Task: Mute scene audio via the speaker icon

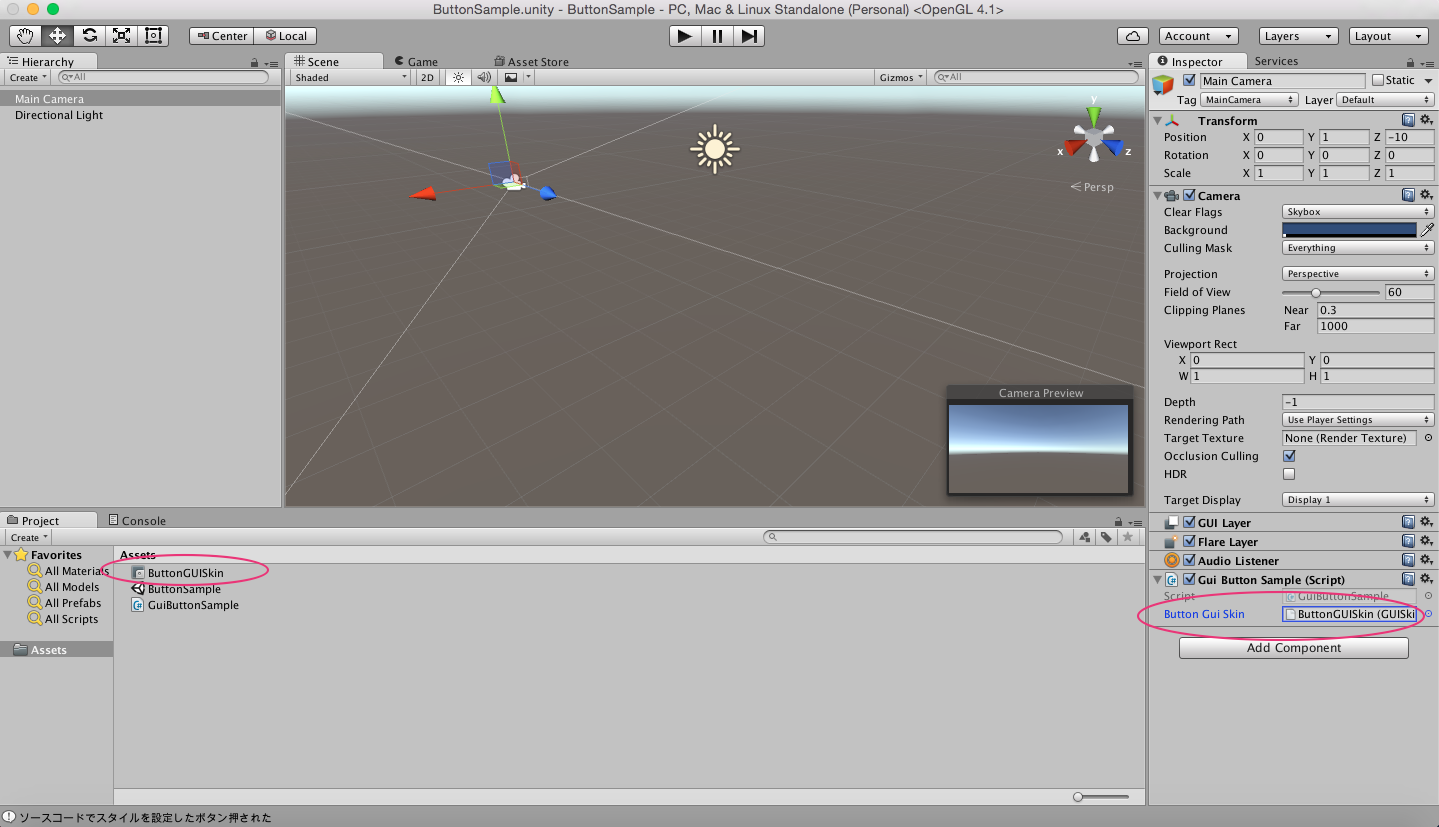Action: click(x=483, y=76)
